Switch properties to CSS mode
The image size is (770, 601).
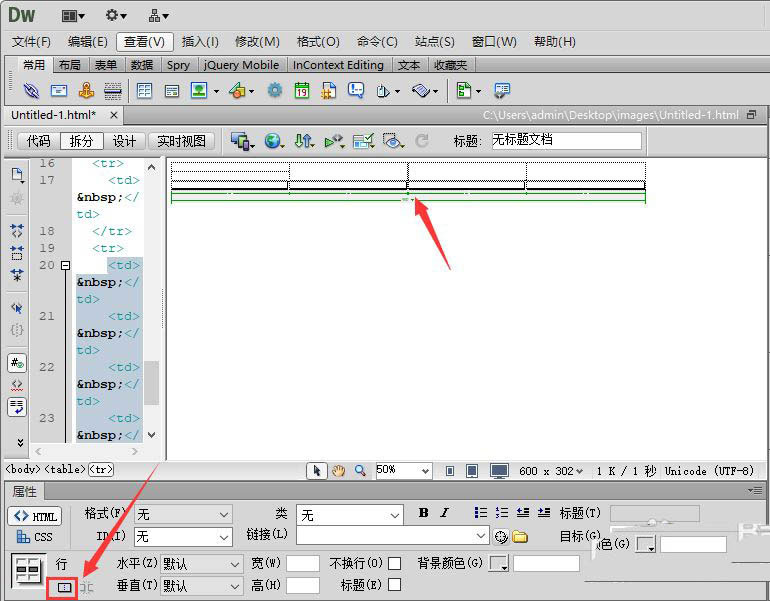[x=34, y=537]
